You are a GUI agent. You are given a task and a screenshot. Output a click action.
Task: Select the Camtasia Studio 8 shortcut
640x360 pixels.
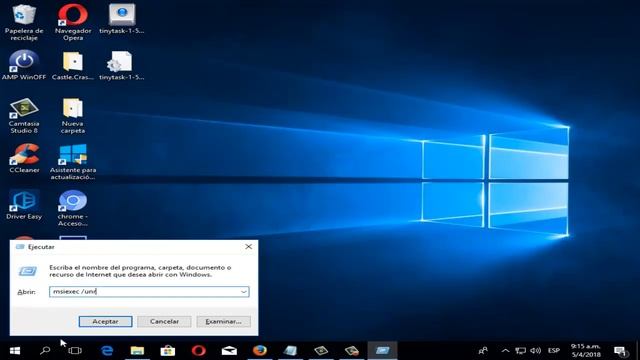coord(24,116)
